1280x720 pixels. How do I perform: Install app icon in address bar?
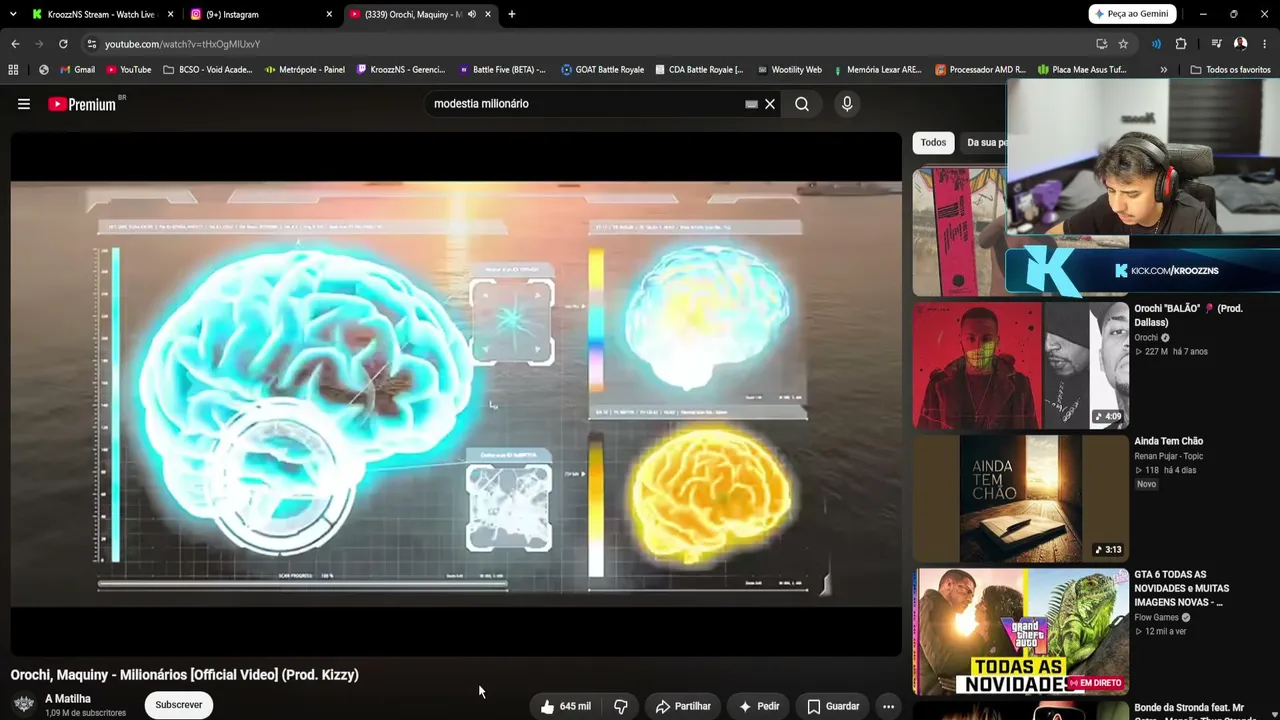point(1101,44)
